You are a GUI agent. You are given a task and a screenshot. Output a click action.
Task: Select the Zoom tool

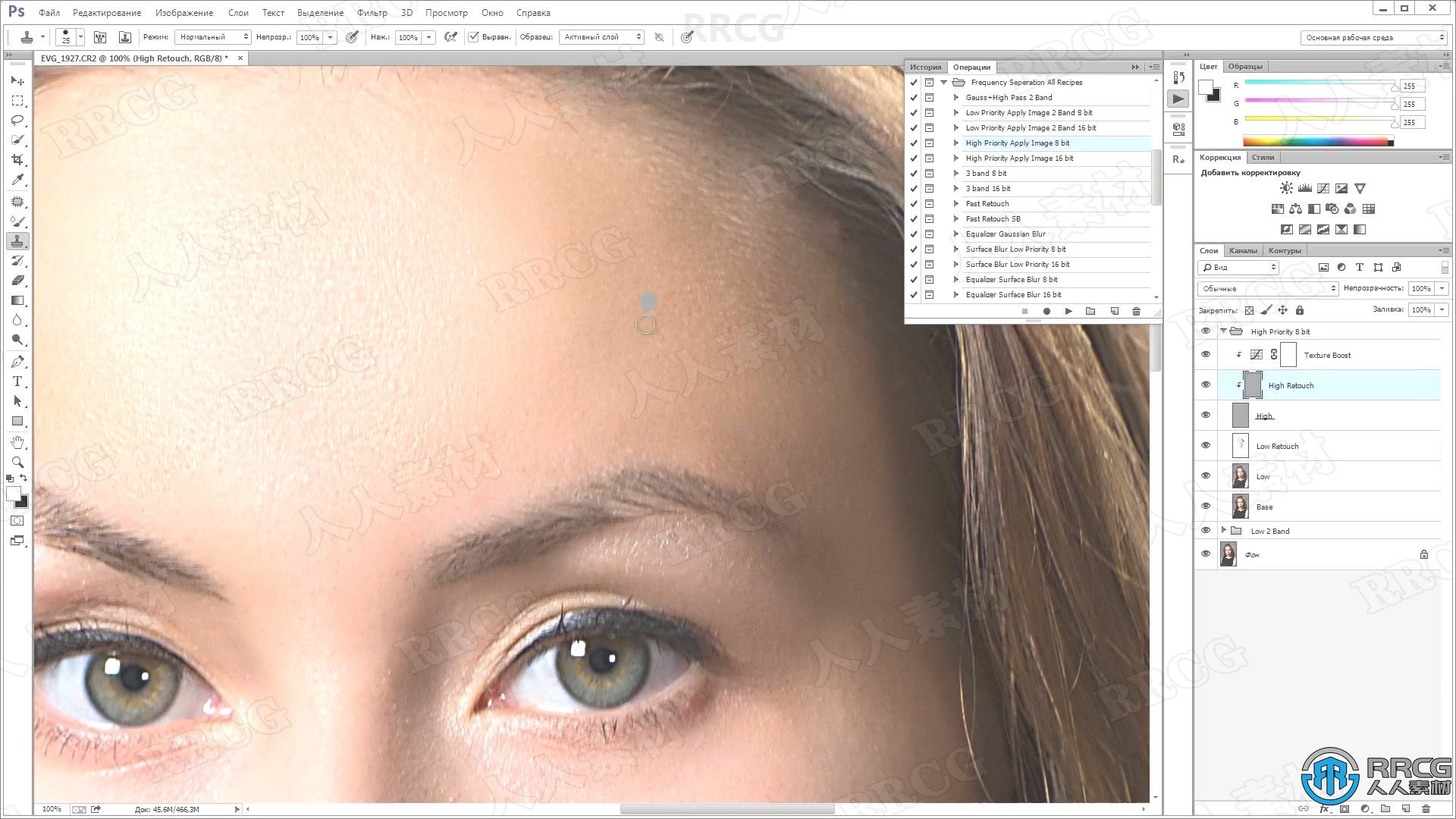pos(17,463)
